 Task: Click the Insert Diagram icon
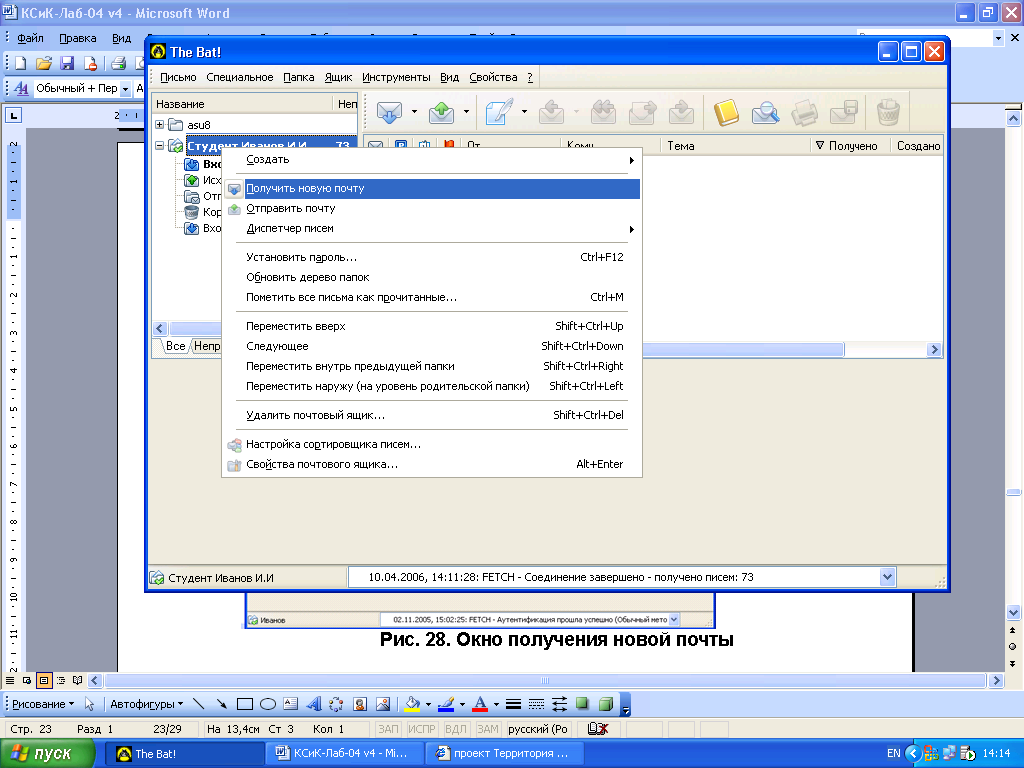(336, 704)
